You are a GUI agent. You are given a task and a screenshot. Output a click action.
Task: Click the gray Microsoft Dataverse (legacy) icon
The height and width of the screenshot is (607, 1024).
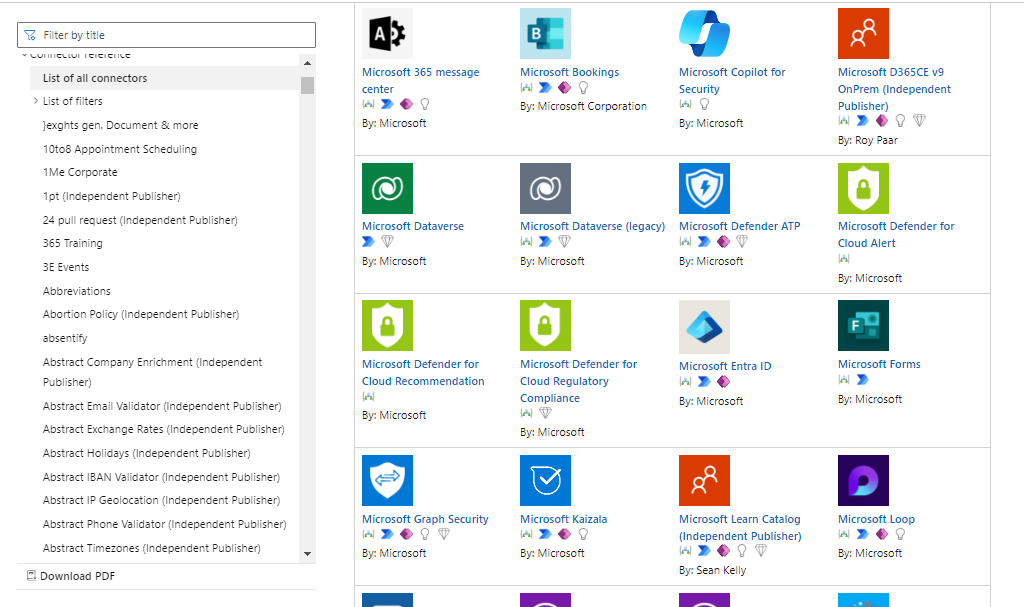(x=545, y=188)
